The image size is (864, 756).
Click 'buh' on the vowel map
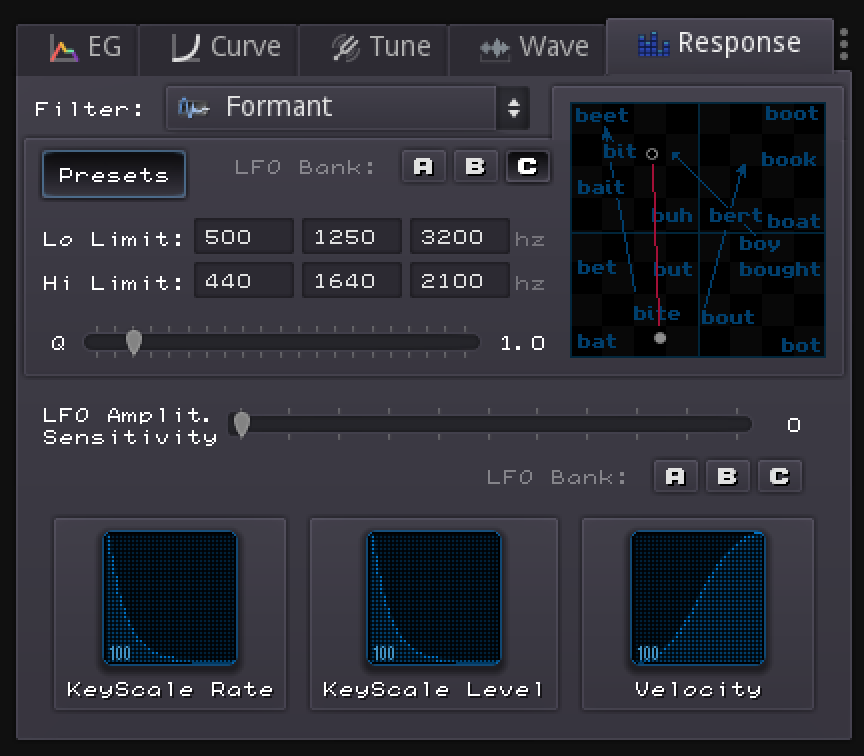(672, 215)
